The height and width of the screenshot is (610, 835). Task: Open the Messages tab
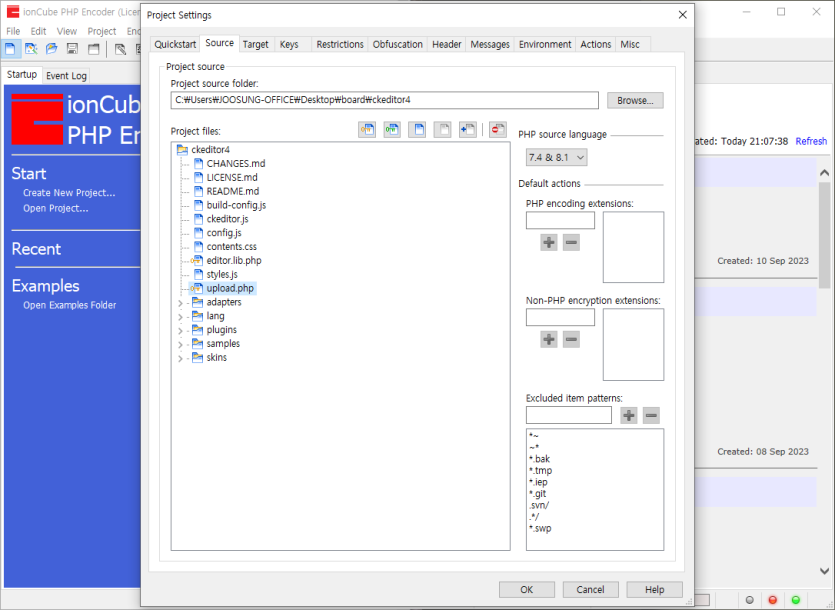tap(490, 44)
